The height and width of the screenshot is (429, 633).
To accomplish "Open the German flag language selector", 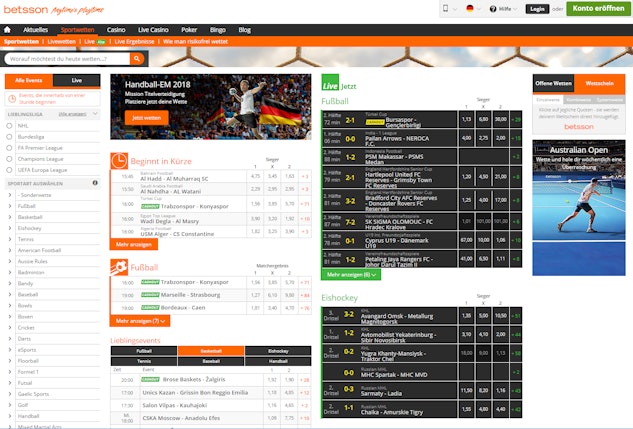I will pyautogui.click(x=470, y=8).
